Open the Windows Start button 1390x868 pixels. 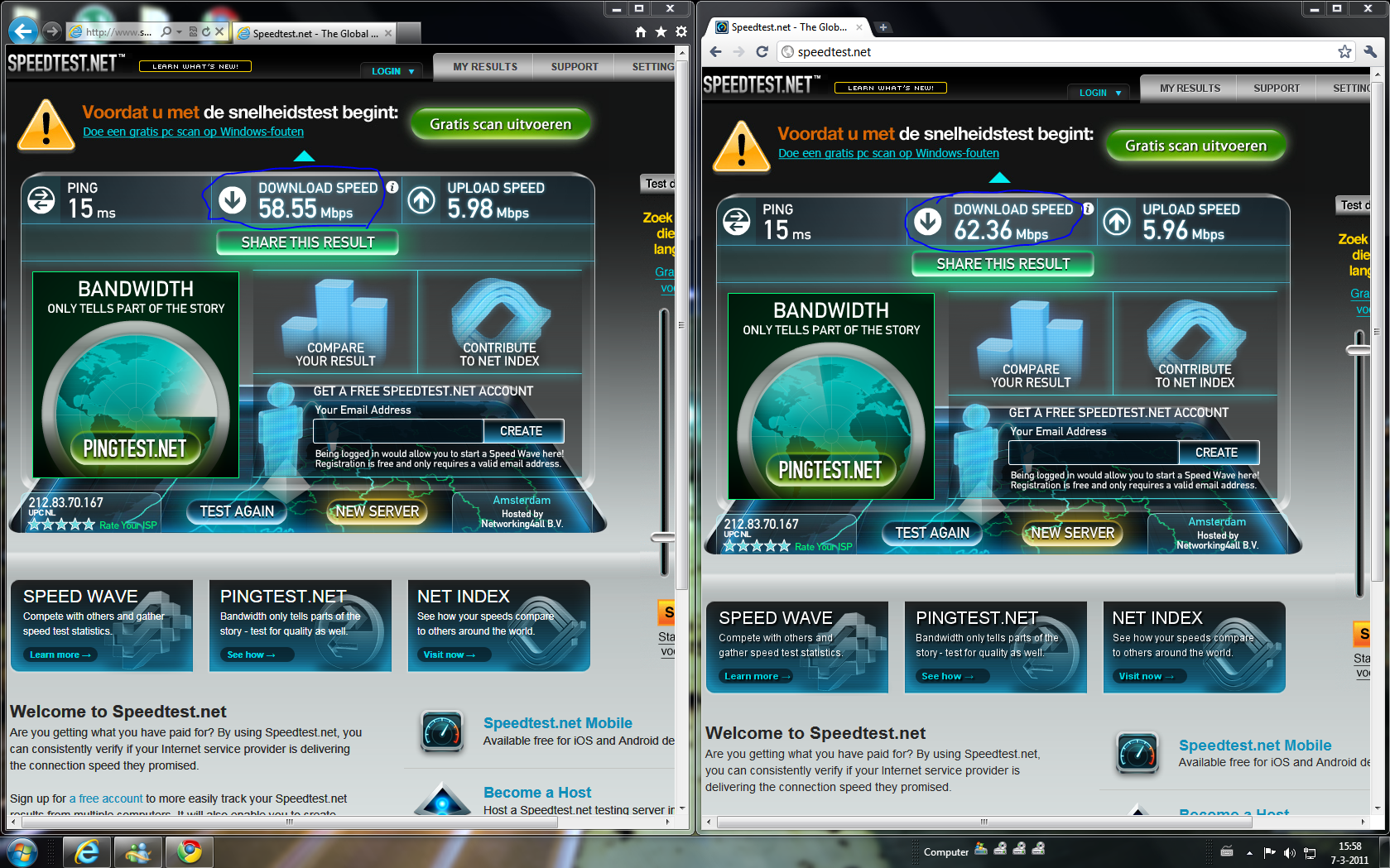tap(22, 851)
